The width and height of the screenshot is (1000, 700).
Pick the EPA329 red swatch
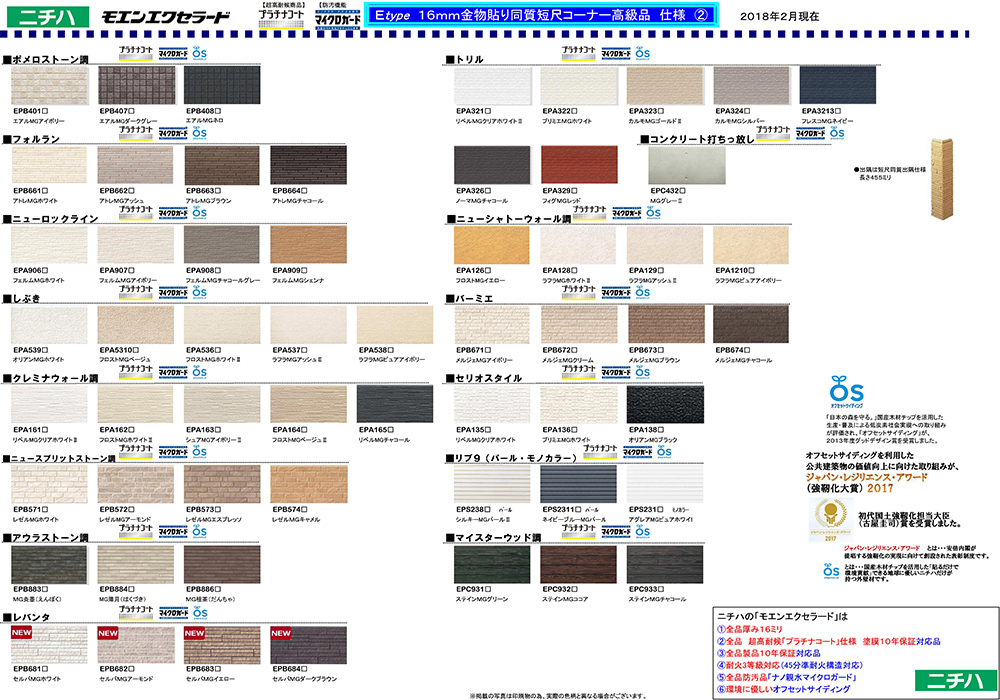coord(579,165)
